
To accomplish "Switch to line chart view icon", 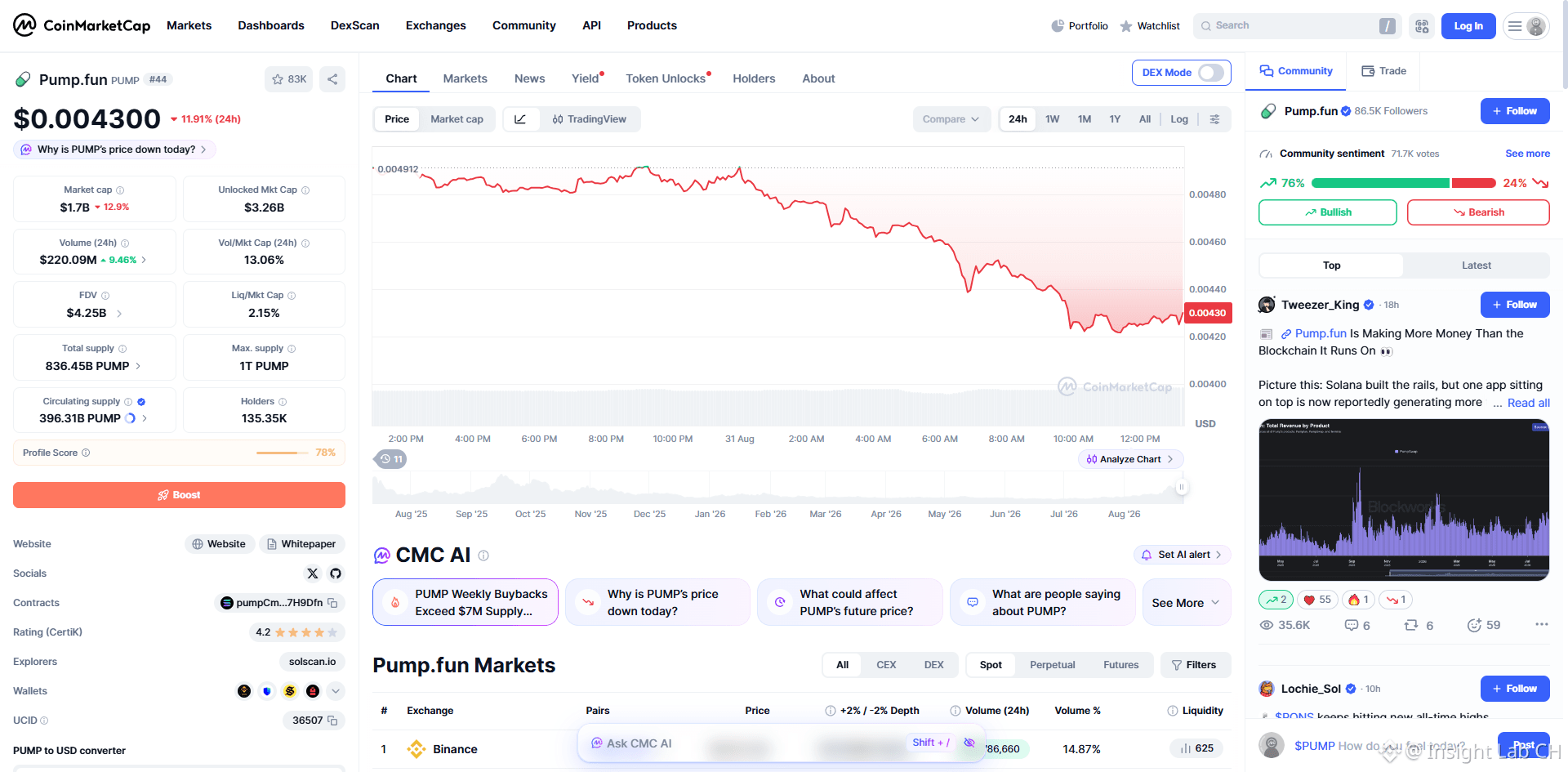I will click(x=520, y=119).
